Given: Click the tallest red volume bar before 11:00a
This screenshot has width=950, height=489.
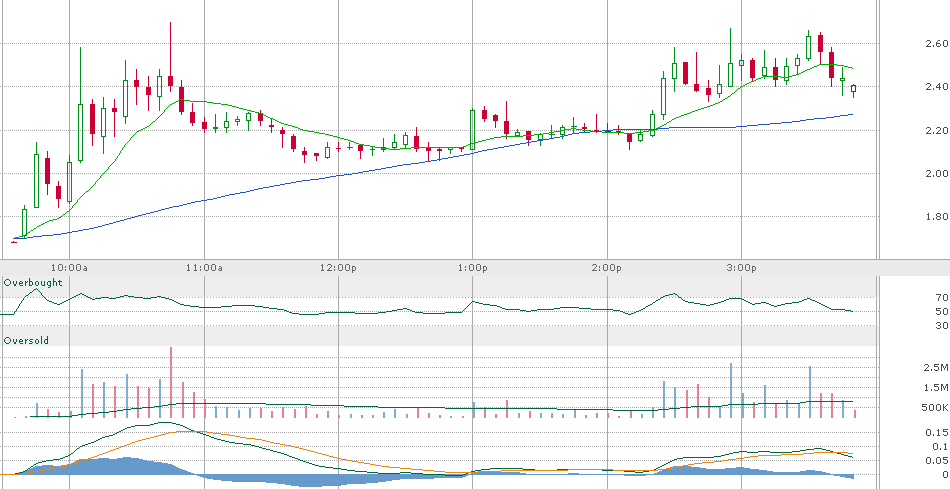Looking at the screenshot, I should (x=171, y=382).
